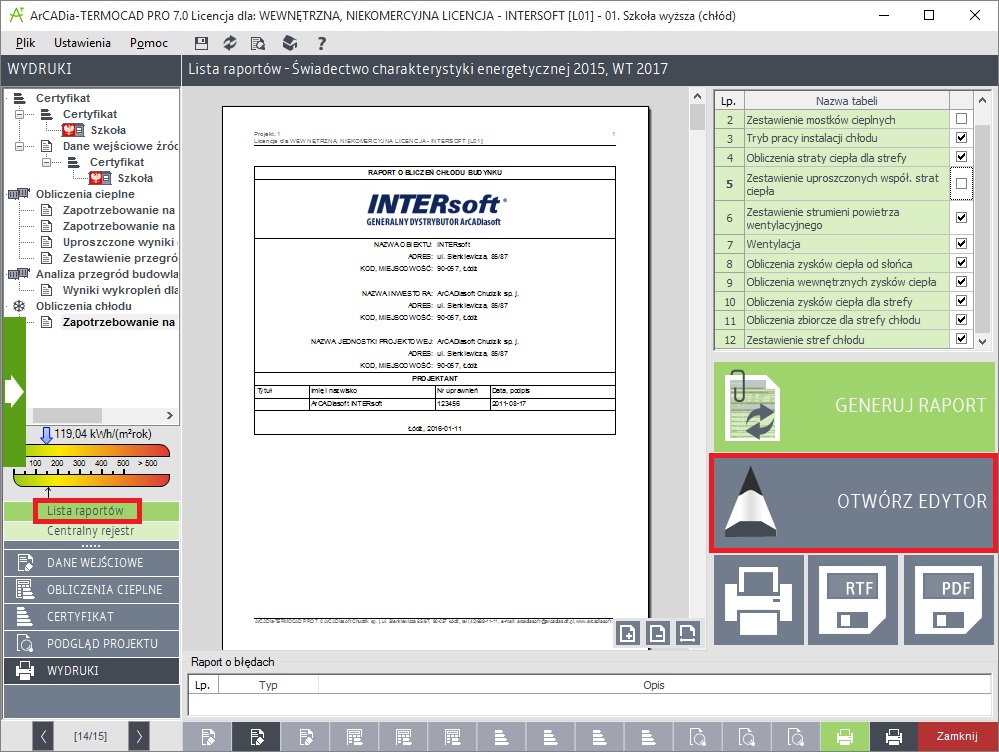Uncheck Obliczenia zysków ciepła dla strefy
Viewport: 999px width, 752px height.
[x=961, y=301]
